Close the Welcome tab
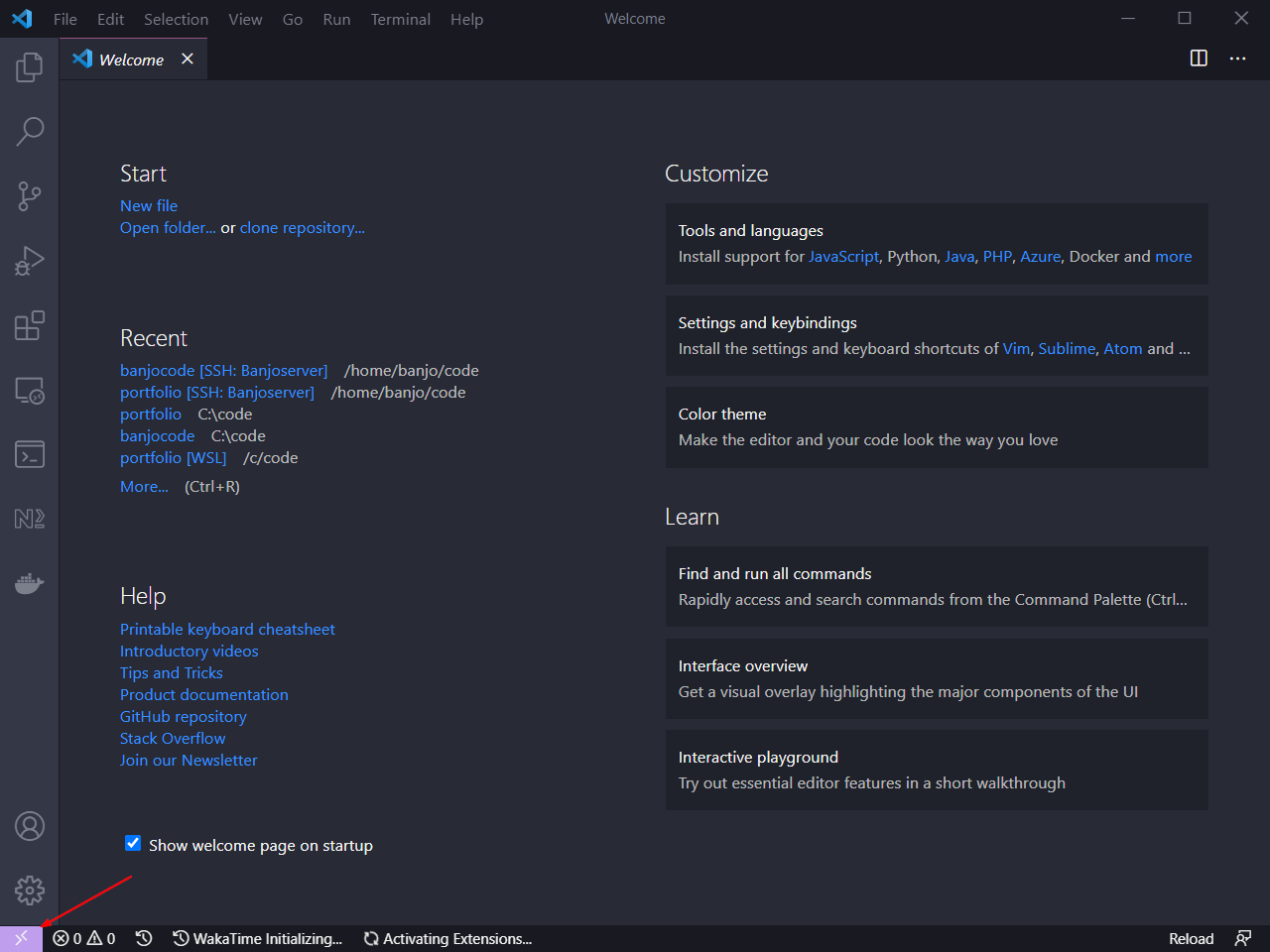This screenshot has height=952, width=1270. coord(188,59)
